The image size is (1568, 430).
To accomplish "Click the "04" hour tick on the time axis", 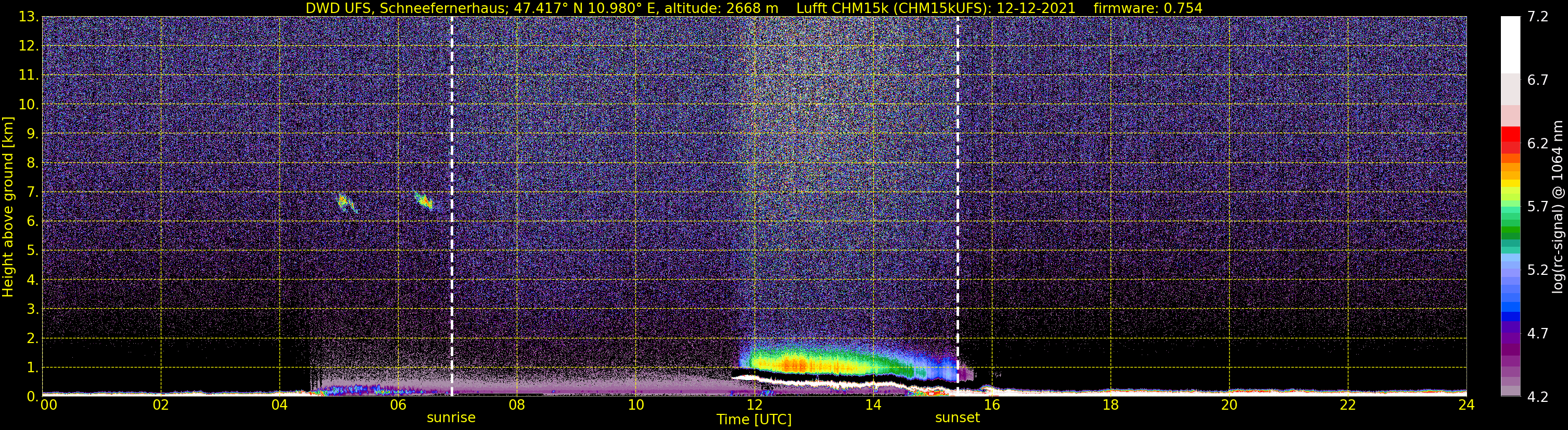I will (279, 405).
